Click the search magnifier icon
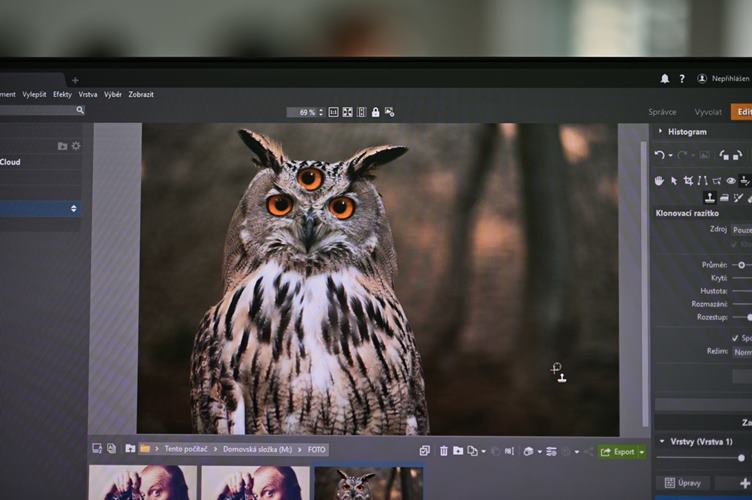The image size is (752, 500). pyautogui.click(x=79, y=110)
